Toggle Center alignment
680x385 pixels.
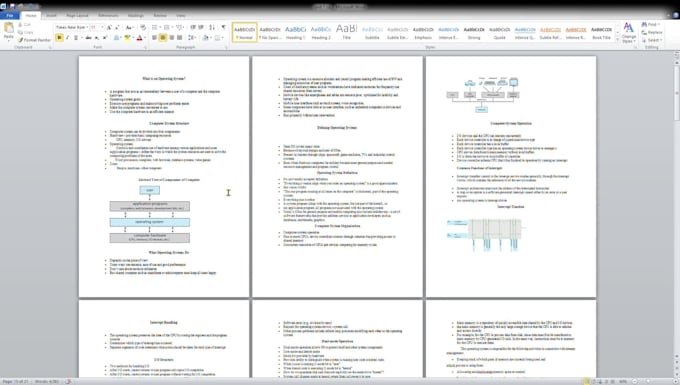coord(163,38)
